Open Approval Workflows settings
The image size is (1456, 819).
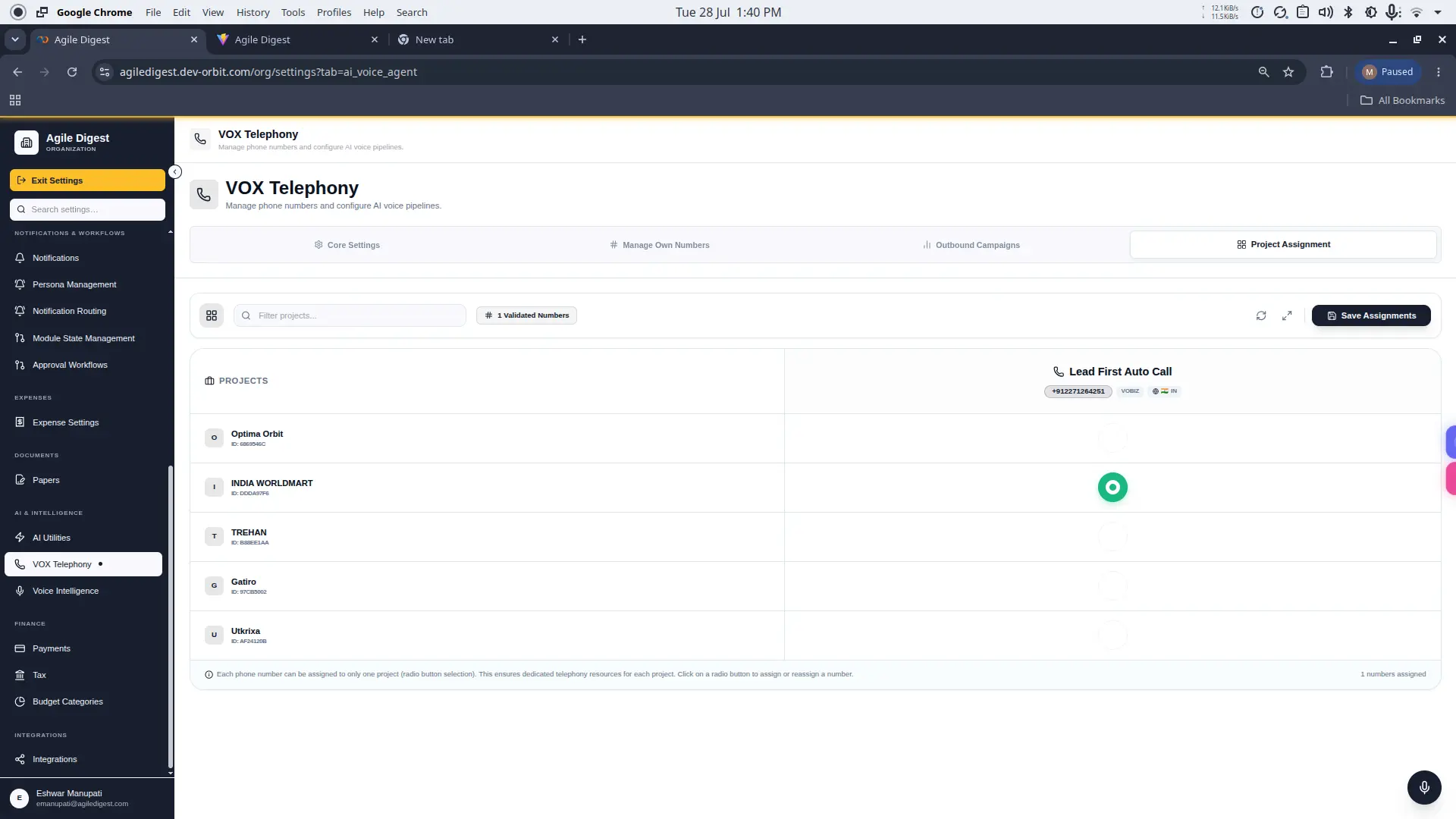83,365
